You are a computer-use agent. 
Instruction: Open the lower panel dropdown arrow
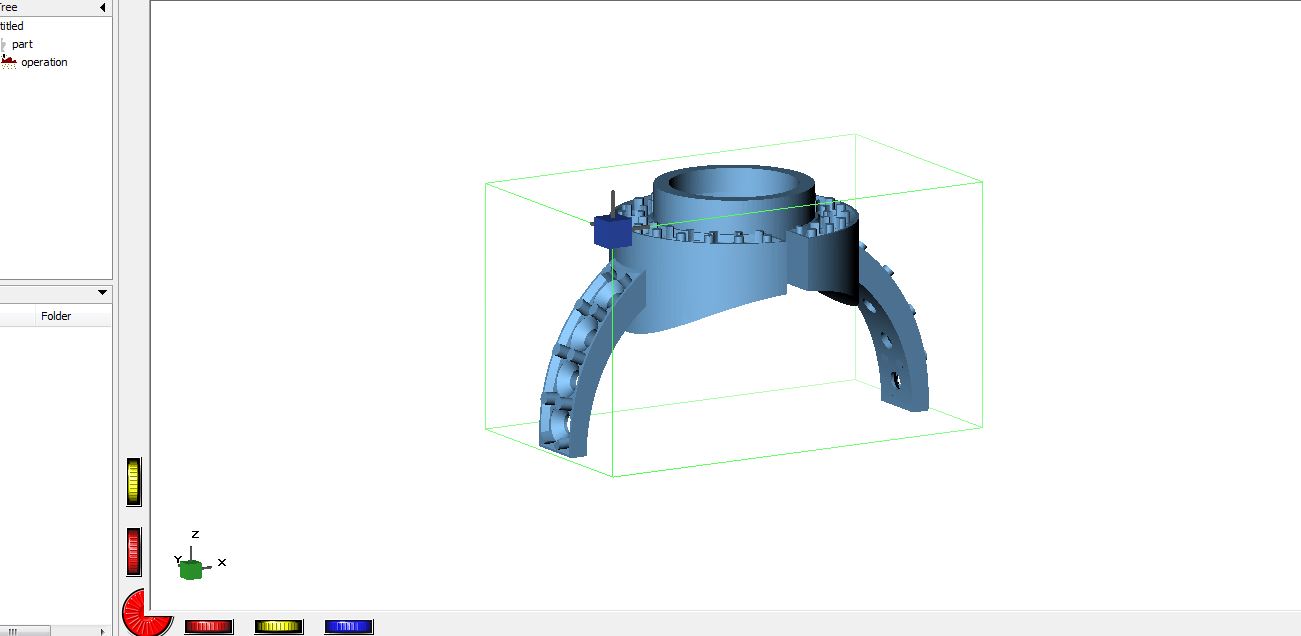point(102,293)
